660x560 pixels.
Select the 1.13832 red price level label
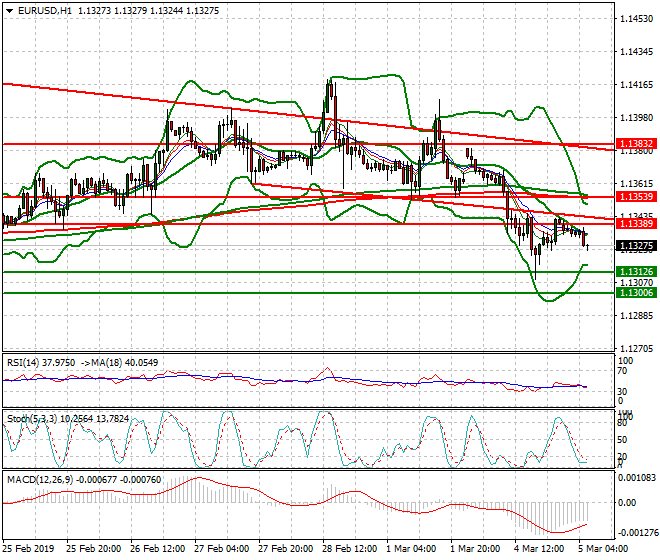click(636, 144)
